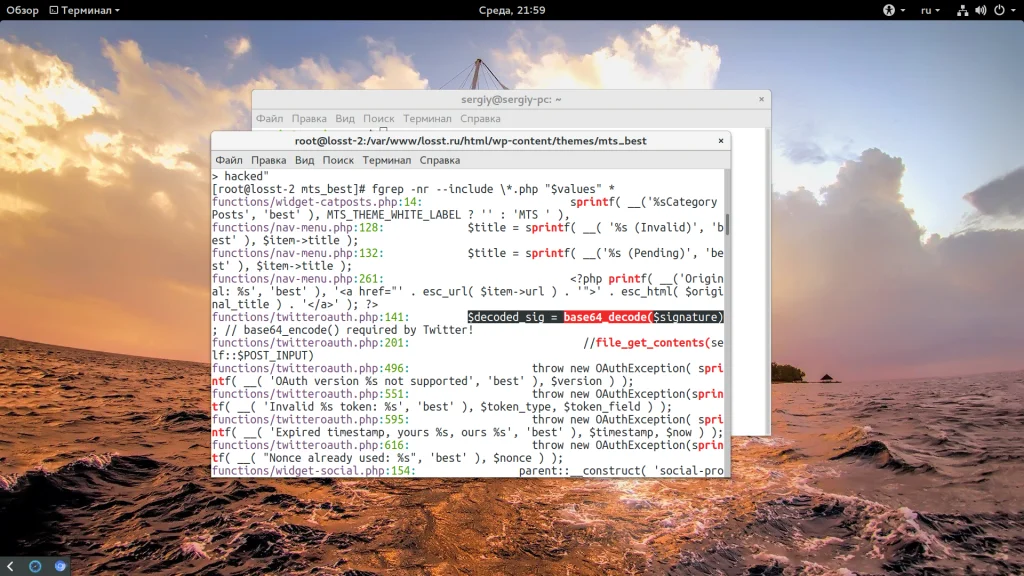Click the volume speaker icon
Image resolution: width=1024 pixels, height=576 pixels.
point(981,10)
